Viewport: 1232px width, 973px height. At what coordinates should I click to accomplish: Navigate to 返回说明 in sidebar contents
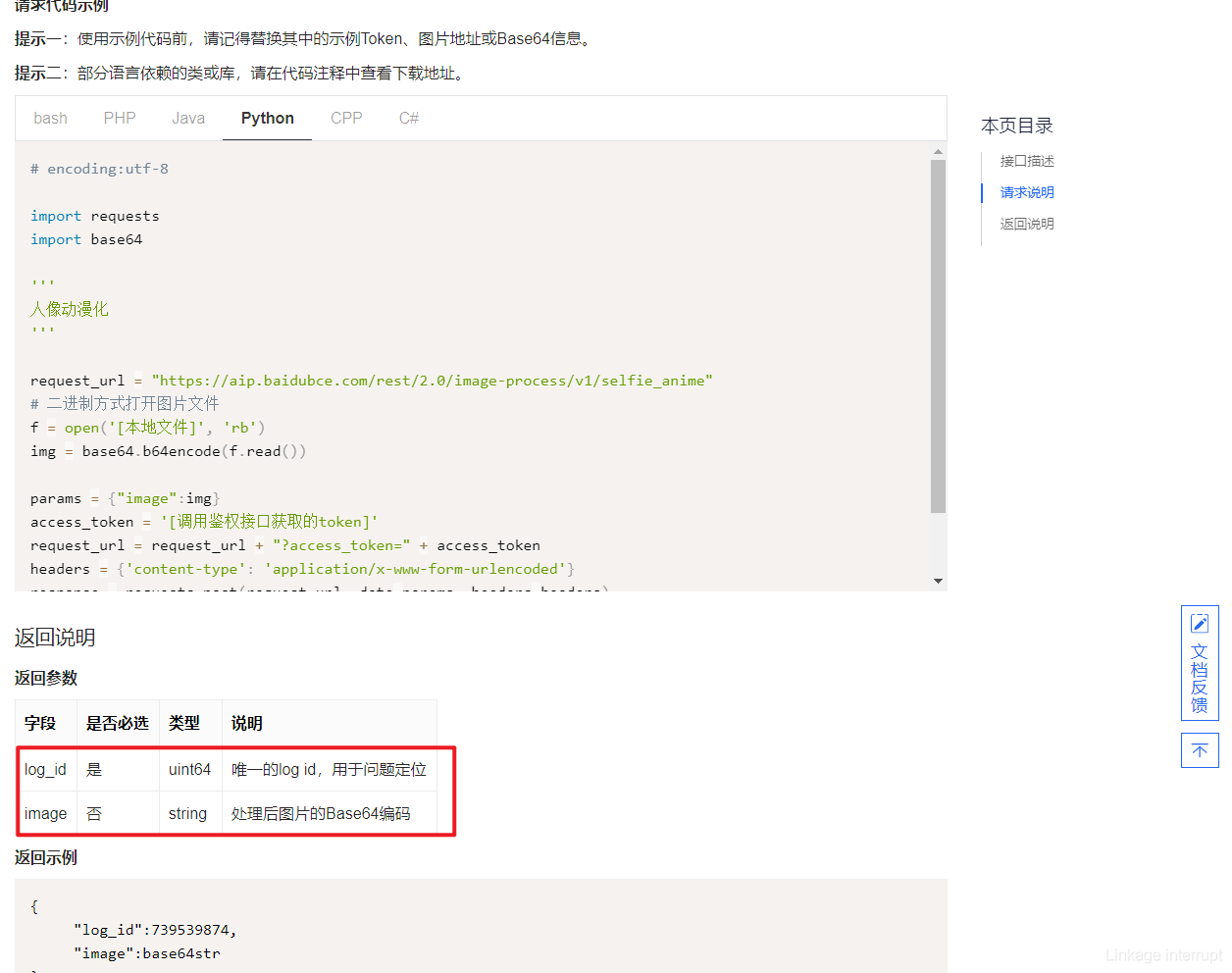pos(1027,224)
